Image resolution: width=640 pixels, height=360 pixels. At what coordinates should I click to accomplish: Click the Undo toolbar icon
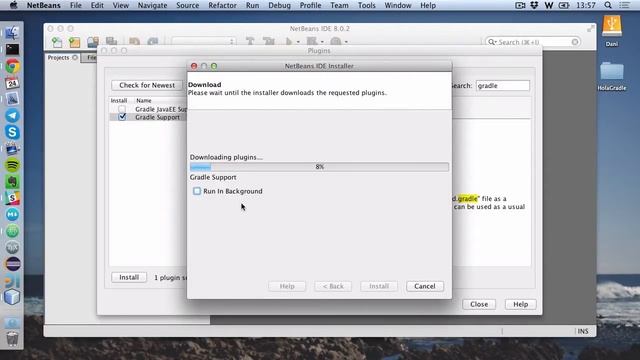(x=134, y=42)
